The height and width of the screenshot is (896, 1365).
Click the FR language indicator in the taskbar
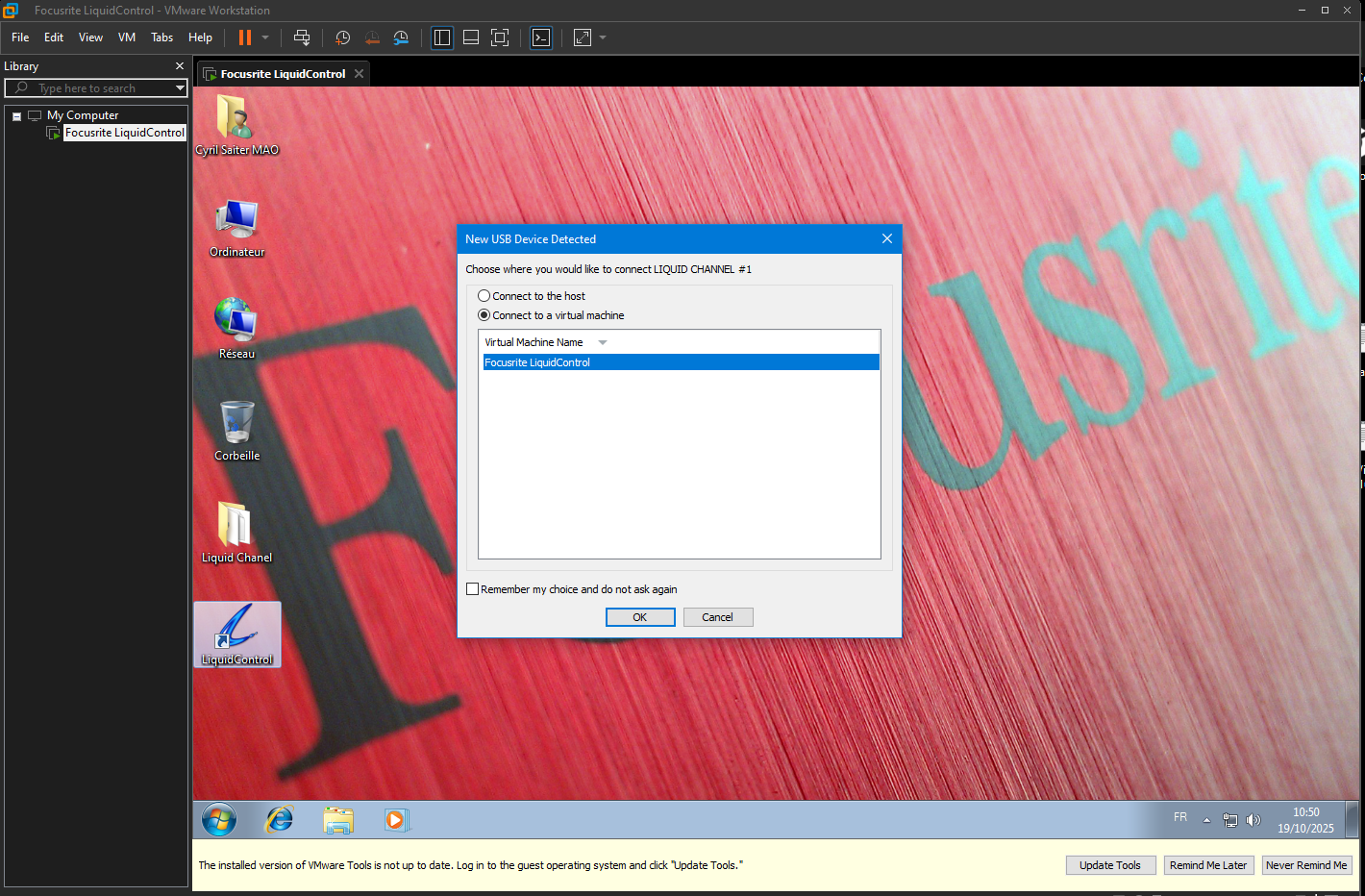tap(1180, 817)
